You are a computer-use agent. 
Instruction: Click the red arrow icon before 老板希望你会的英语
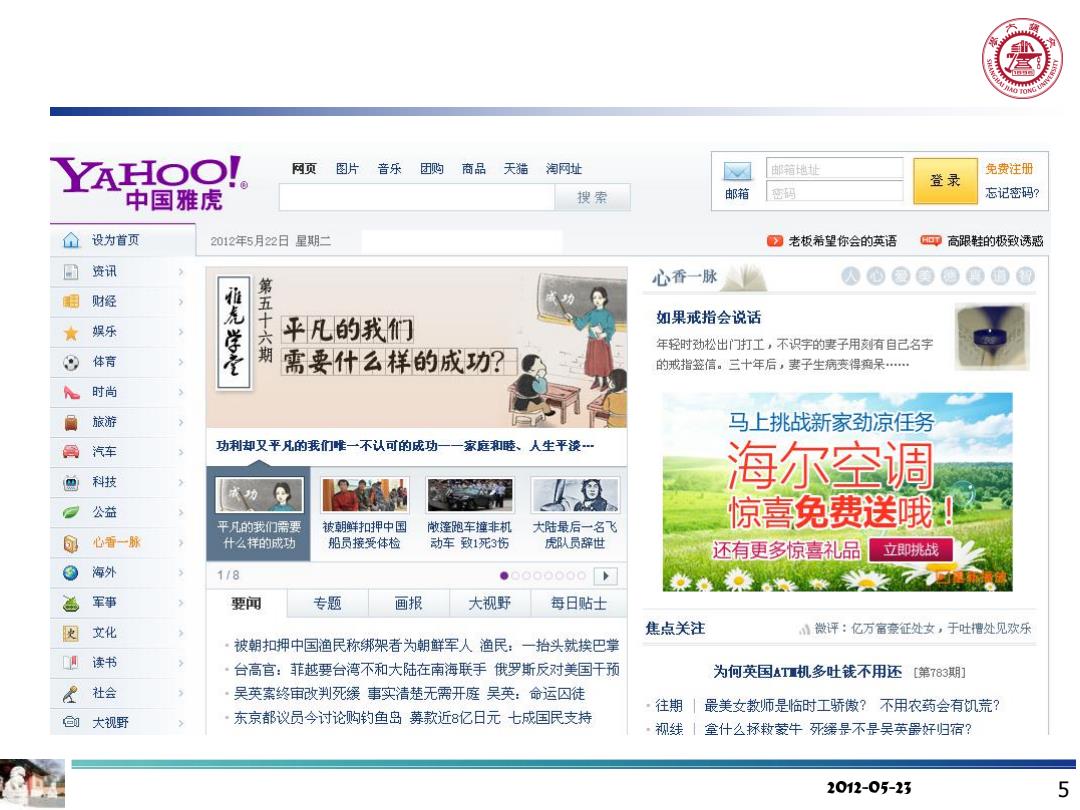775,240
